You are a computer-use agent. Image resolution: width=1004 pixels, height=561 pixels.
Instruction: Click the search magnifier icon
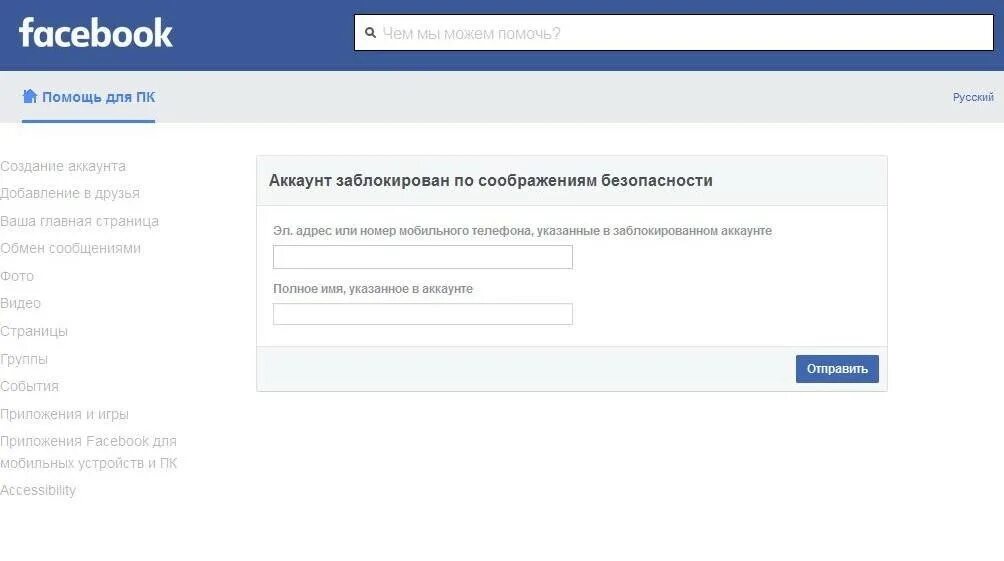(x=370, y=33)
